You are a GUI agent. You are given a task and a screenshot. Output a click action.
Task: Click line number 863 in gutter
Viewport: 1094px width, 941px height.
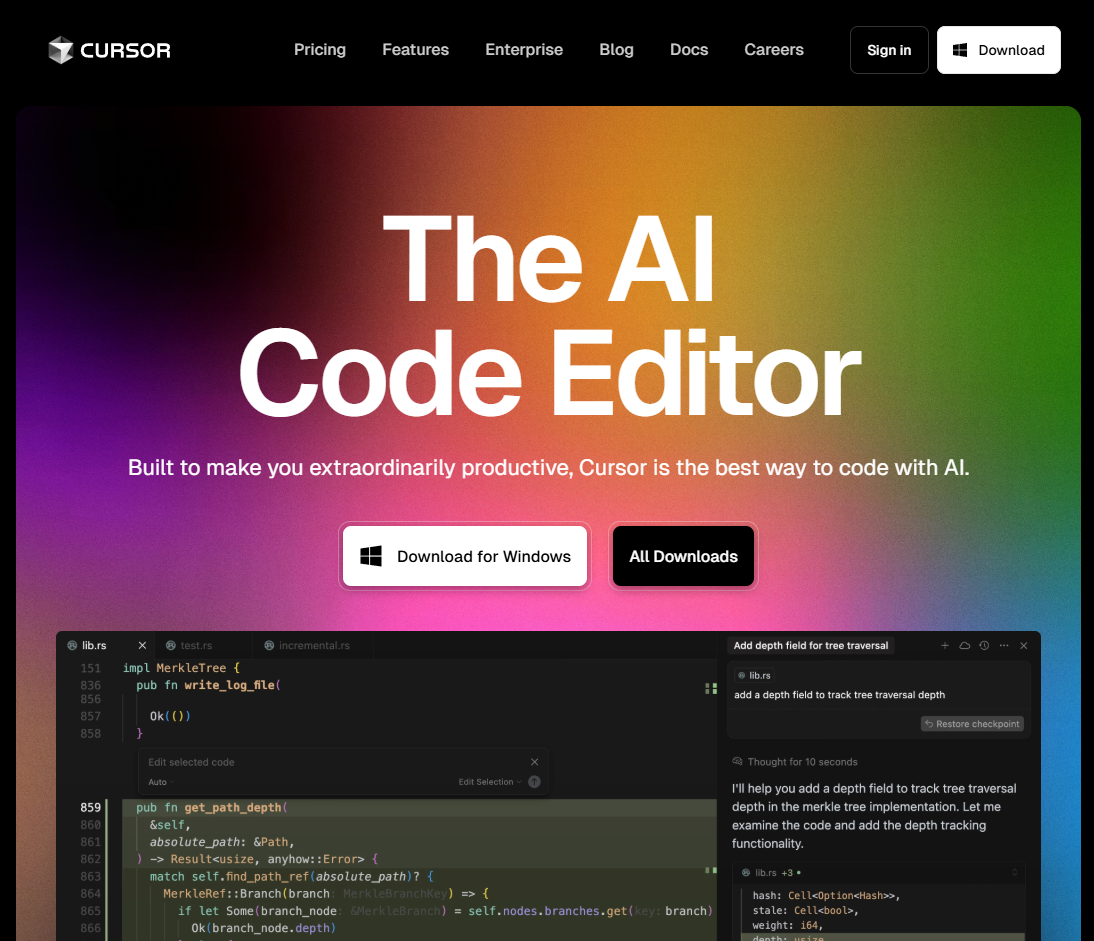tap(91, 876)
